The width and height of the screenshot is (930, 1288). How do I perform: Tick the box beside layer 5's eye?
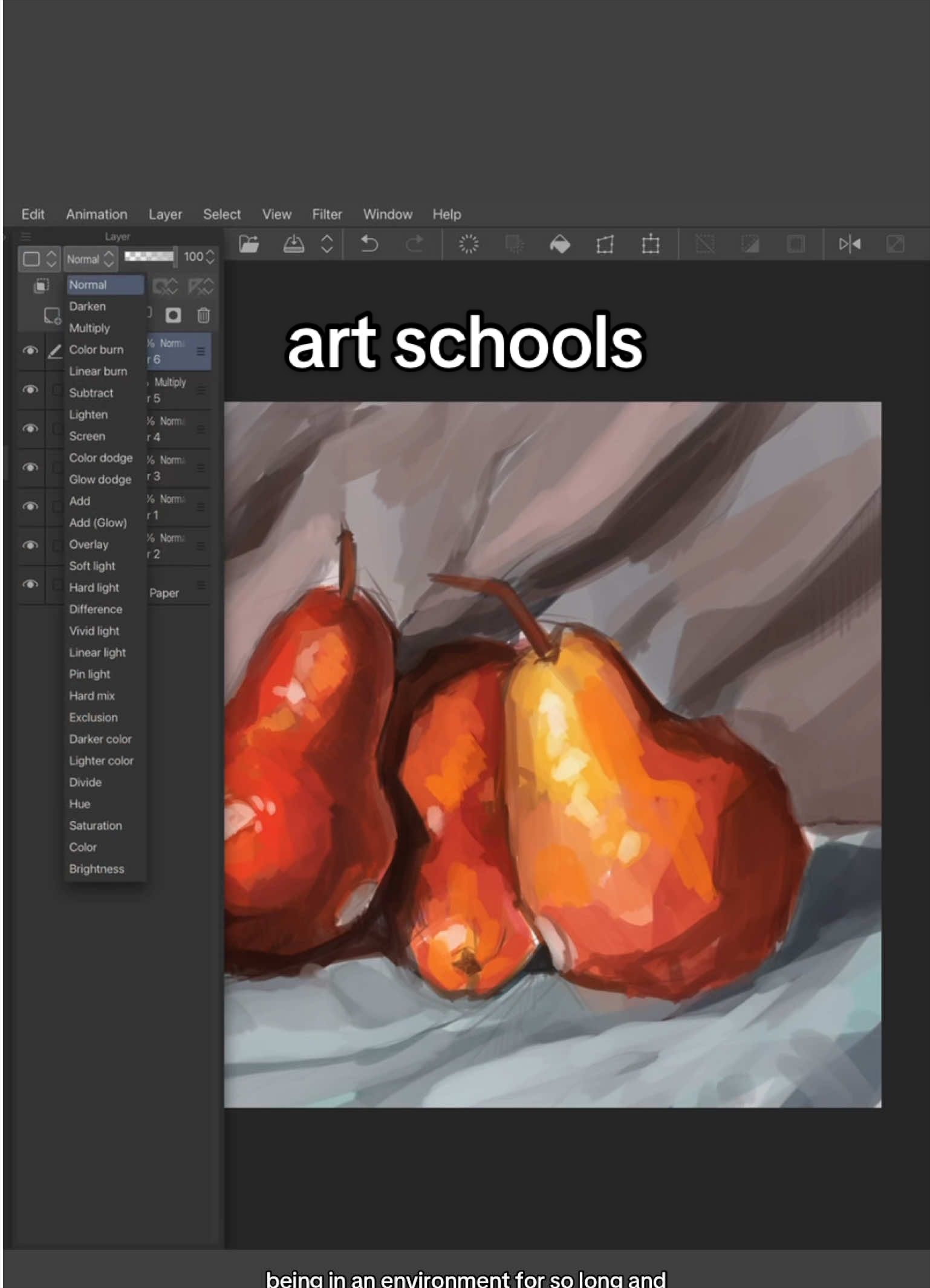57,390
